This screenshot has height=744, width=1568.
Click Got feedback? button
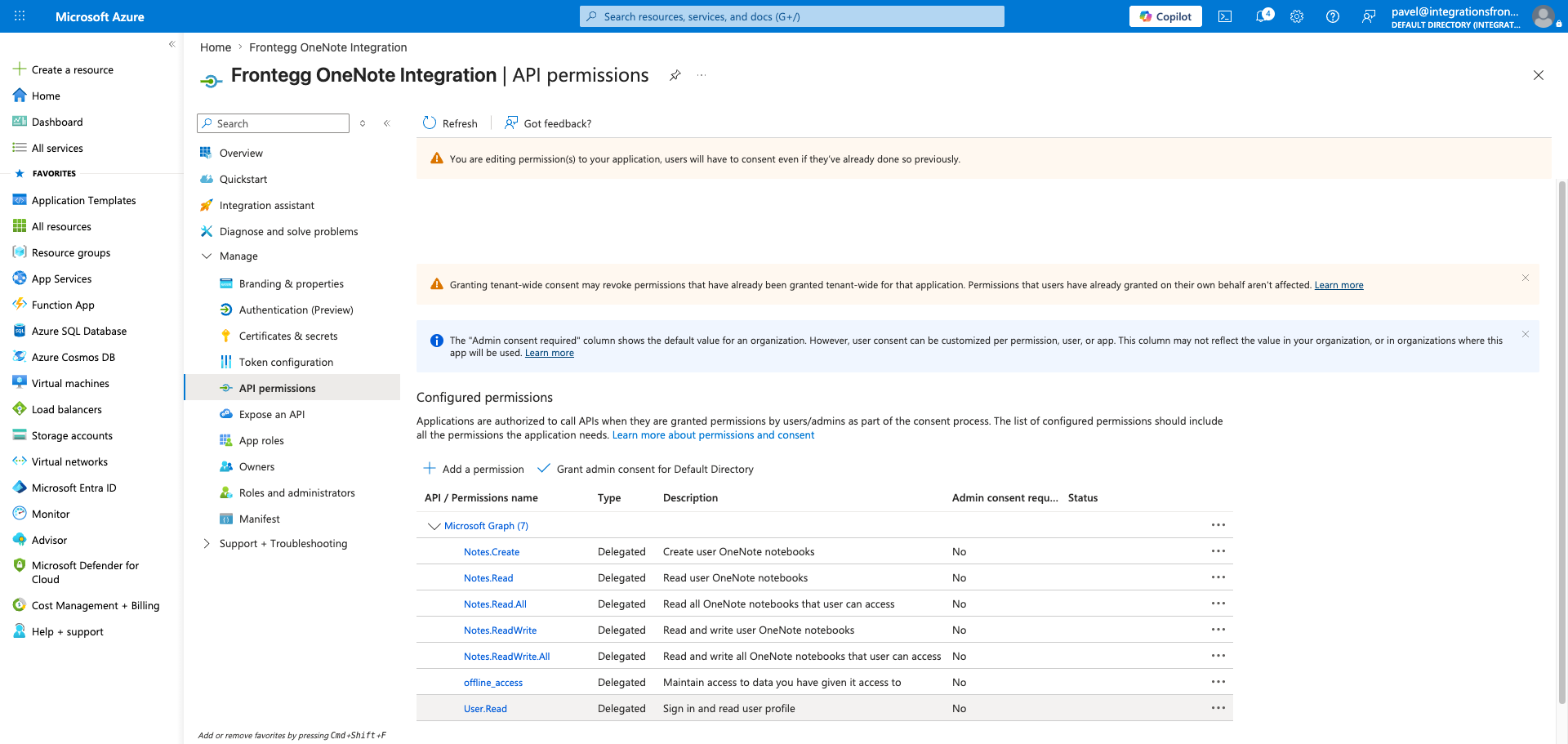tap(547, 123)
